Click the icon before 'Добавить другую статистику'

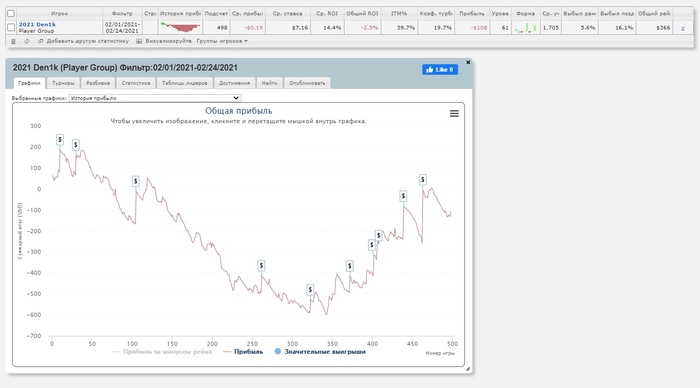41,41
